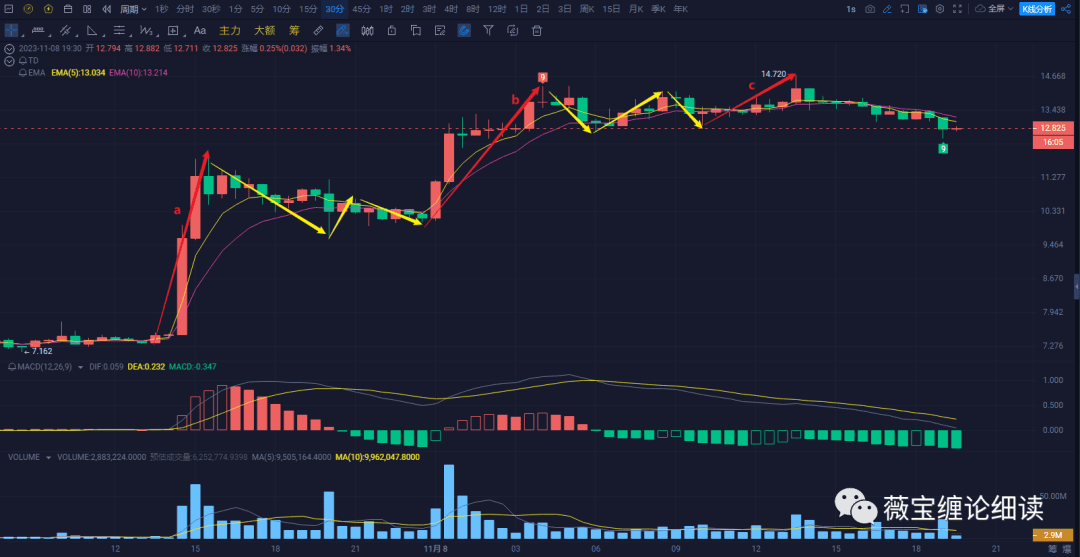This screenshot has height=557, width=1080.
Task: Click the chart type icon at toolbar start
Action: (x=9, y=9)
